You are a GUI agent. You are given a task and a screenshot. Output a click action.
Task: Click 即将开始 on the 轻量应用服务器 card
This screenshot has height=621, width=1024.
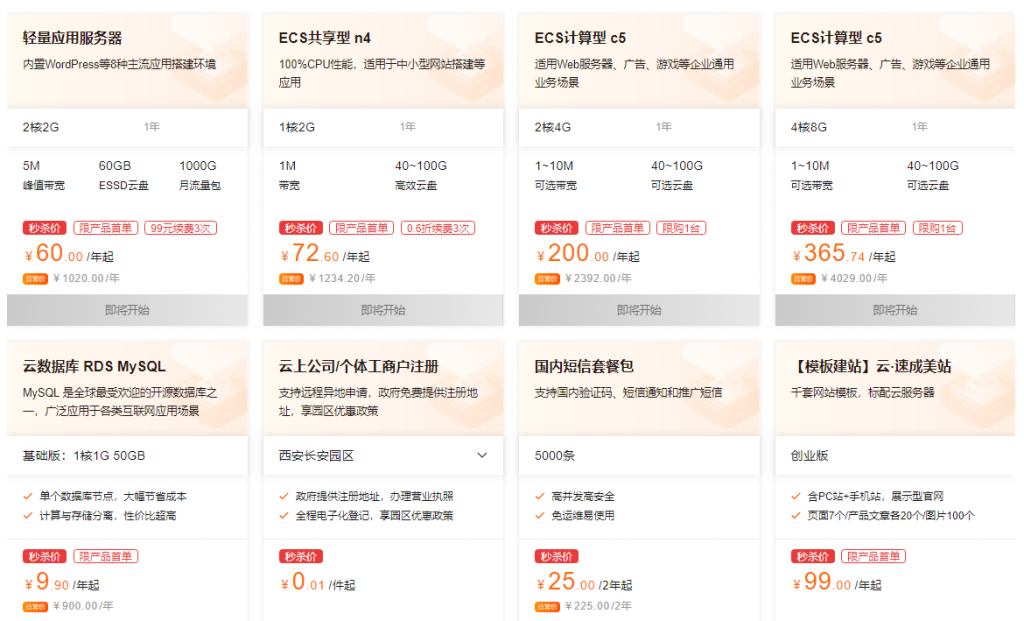tap(127, 311)
